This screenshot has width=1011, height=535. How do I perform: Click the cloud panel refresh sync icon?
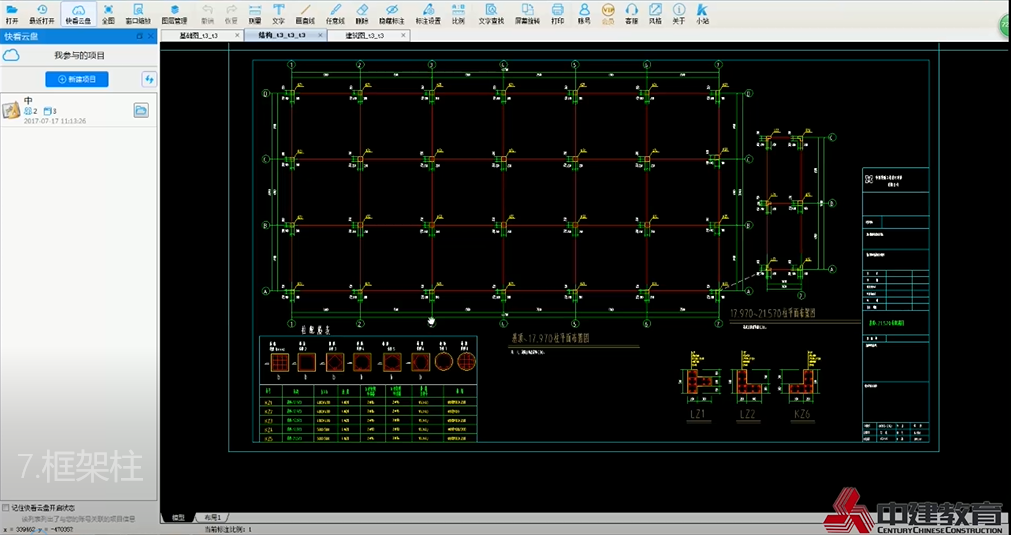(x=149, y=79)
